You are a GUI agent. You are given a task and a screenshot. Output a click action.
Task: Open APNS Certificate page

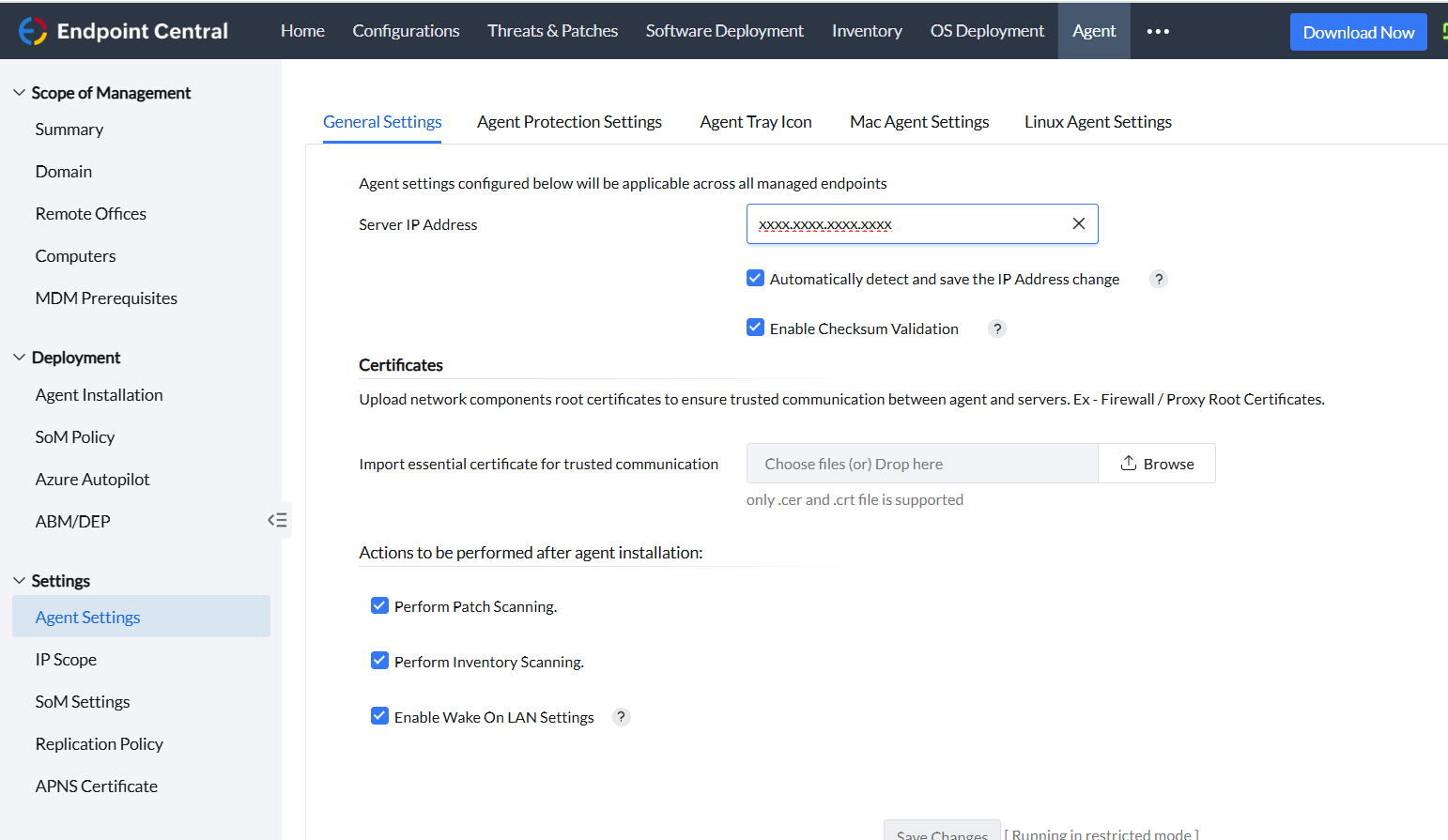click(97, 787)
